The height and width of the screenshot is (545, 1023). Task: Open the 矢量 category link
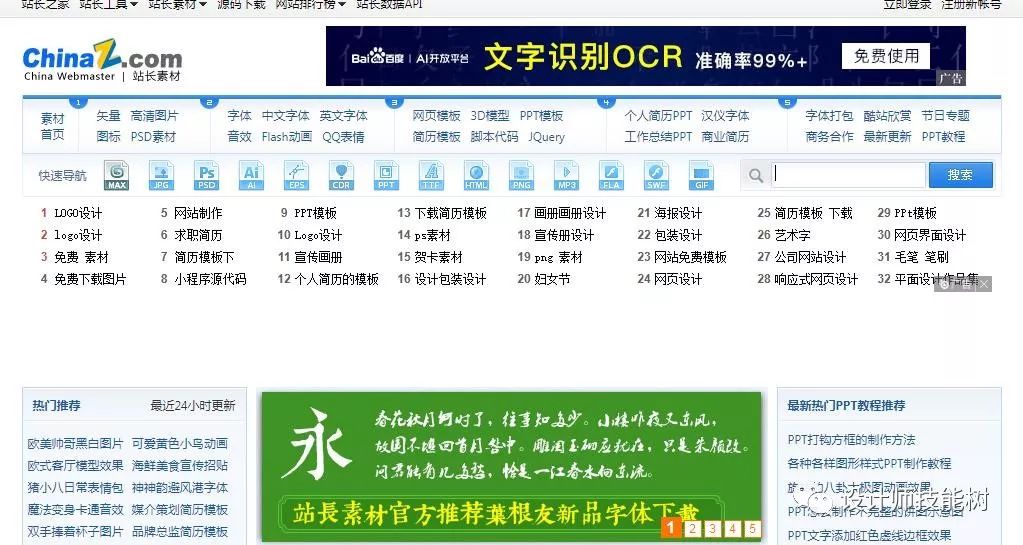(108, 116)
